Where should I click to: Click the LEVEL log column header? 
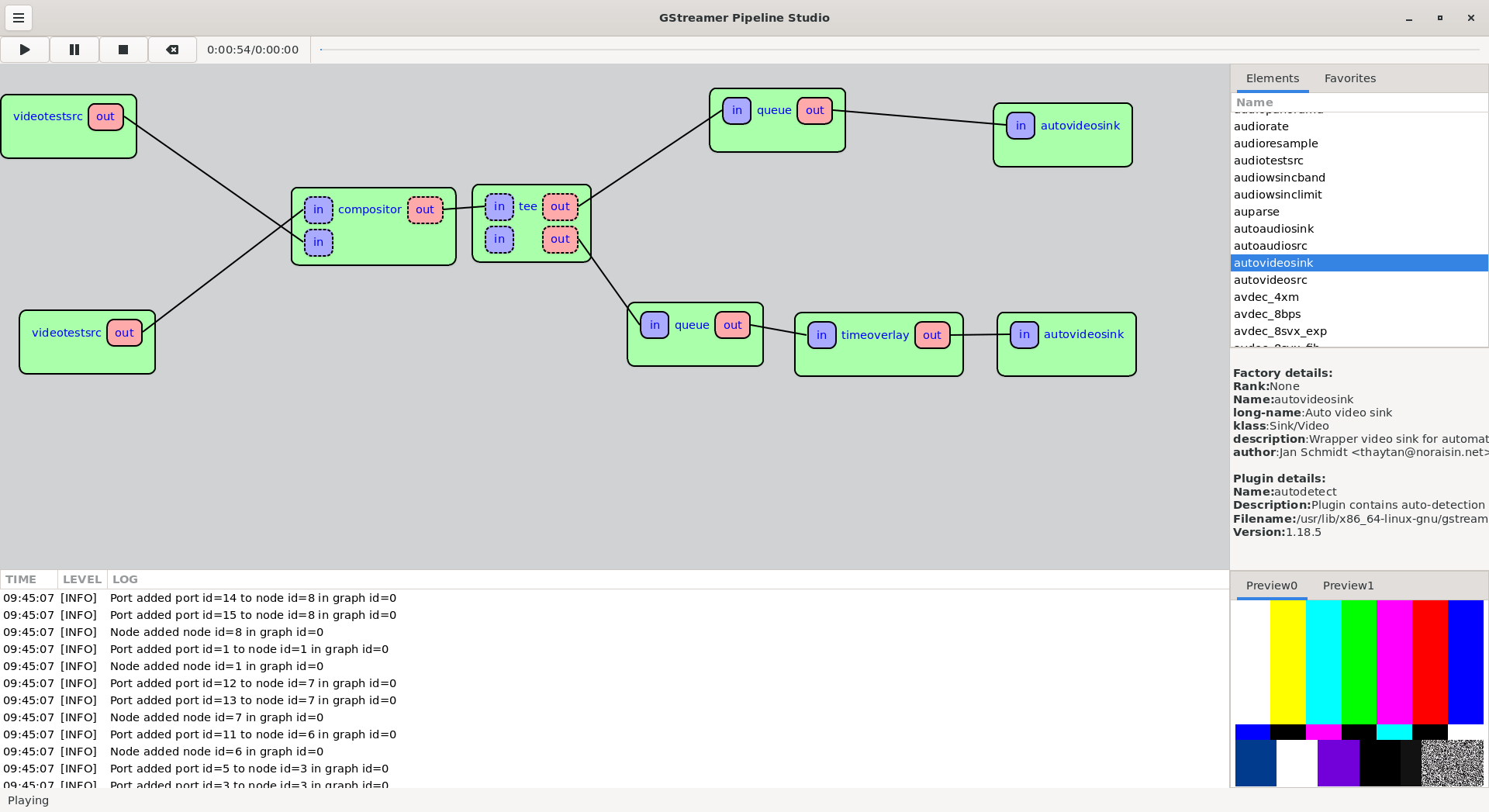[82, 579]
